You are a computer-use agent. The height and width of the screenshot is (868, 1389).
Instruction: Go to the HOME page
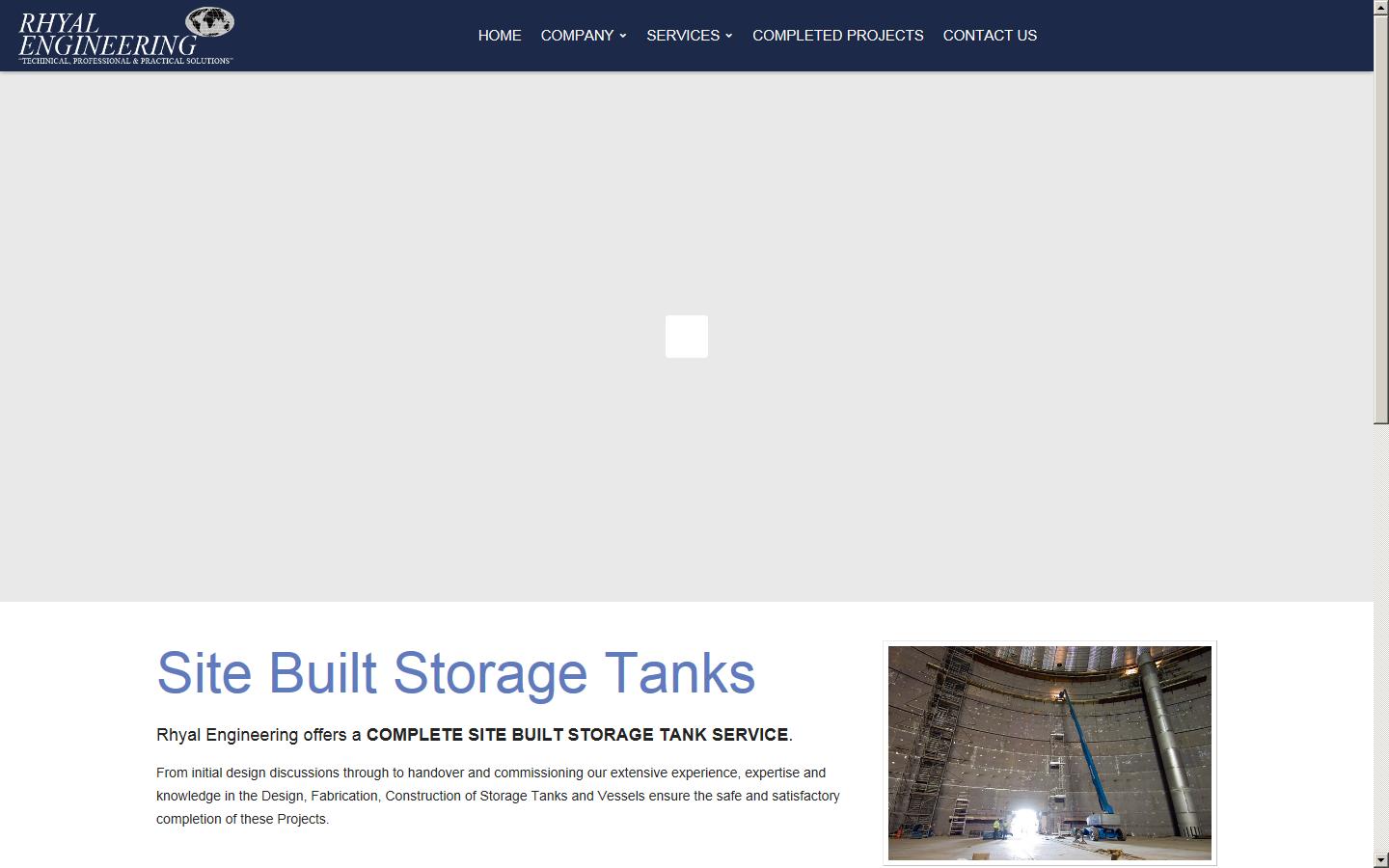[x=499, y=36]
